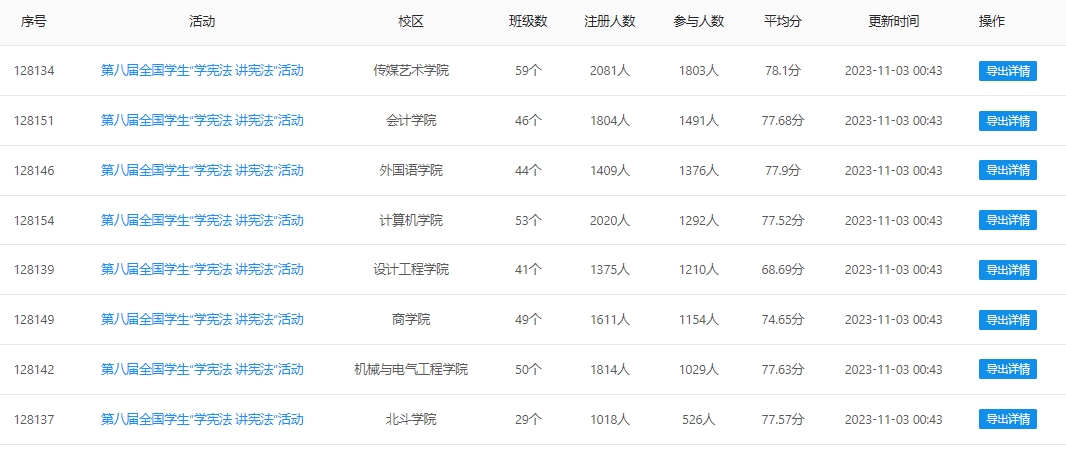Open activity link in row 128137

[x=202, y=420]
